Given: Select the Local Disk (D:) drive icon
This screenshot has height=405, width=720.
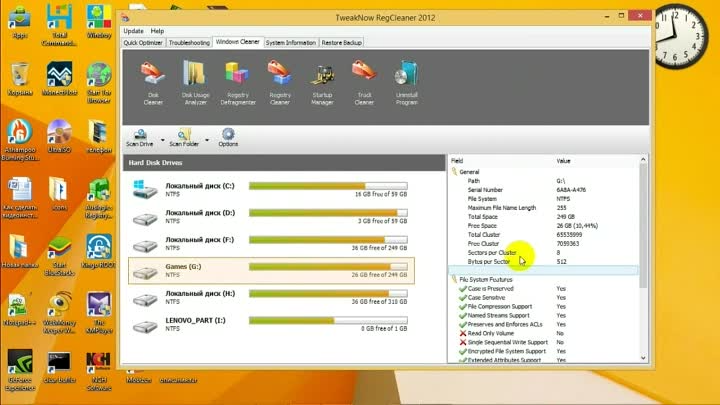Looking at the screenshot, I should pos(145,218).
